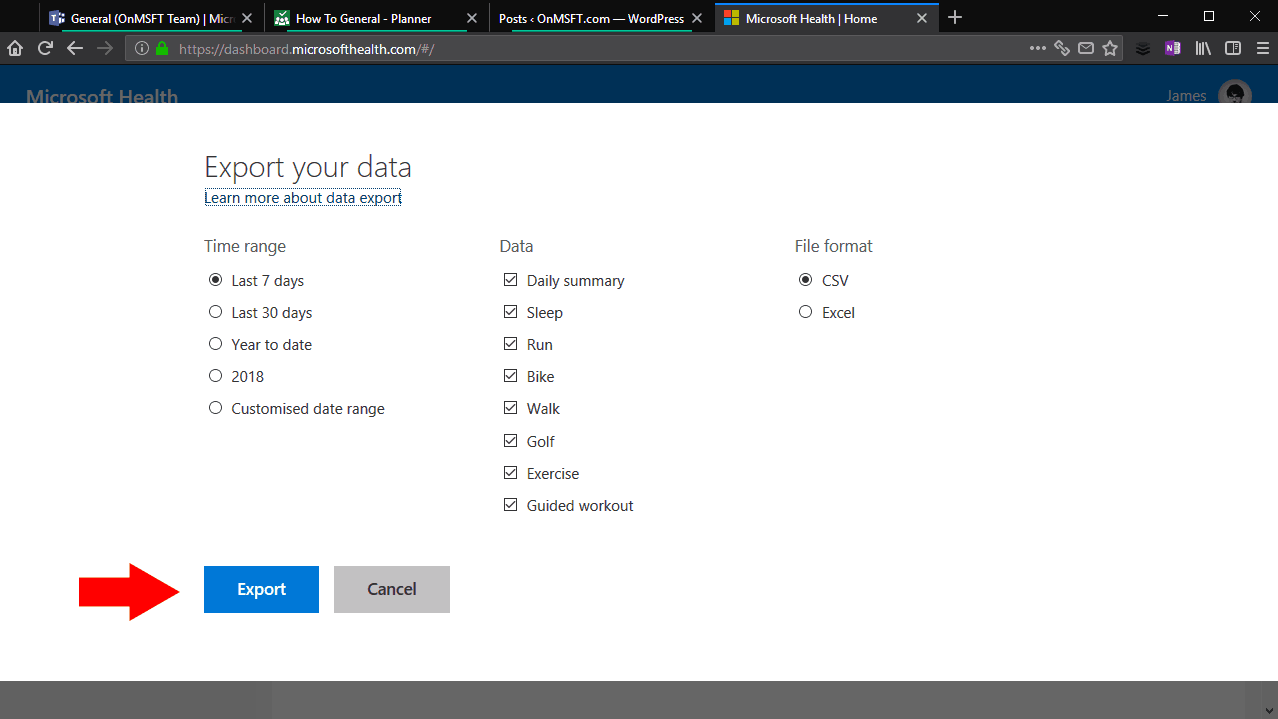1278x719 pixels.
Task: Click the green padlock security icon
Action: (x=162, y=48)
